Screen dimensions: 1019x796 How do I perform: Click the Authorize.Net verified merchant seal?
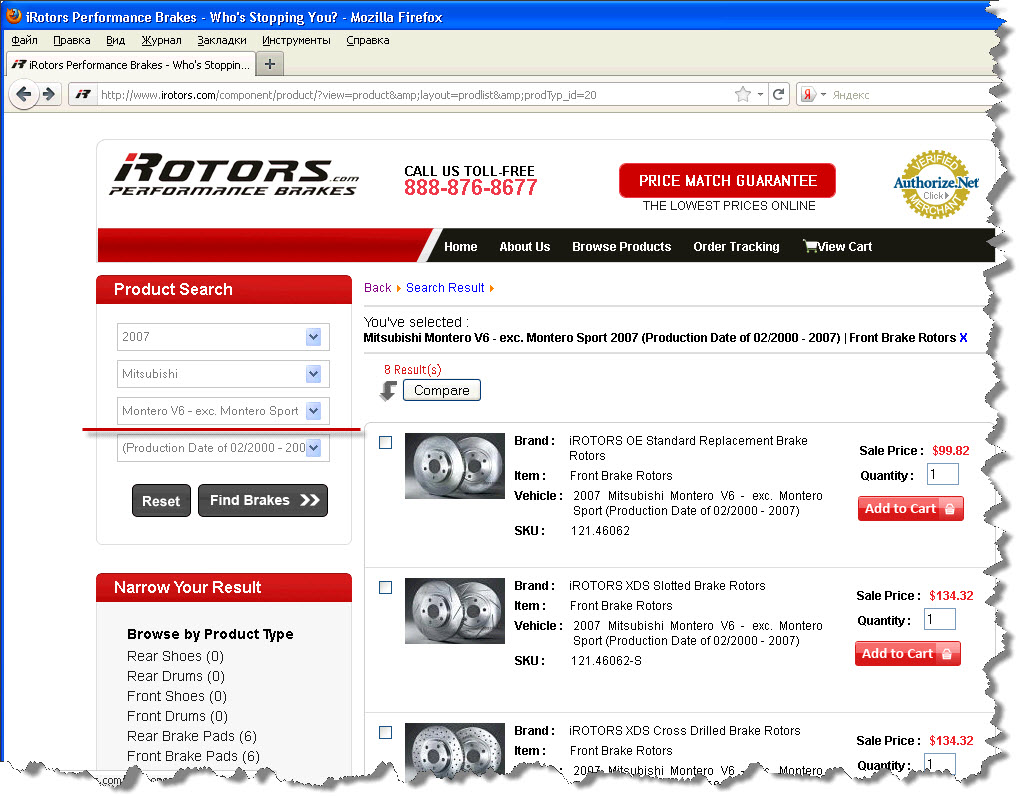pos(935,184)
